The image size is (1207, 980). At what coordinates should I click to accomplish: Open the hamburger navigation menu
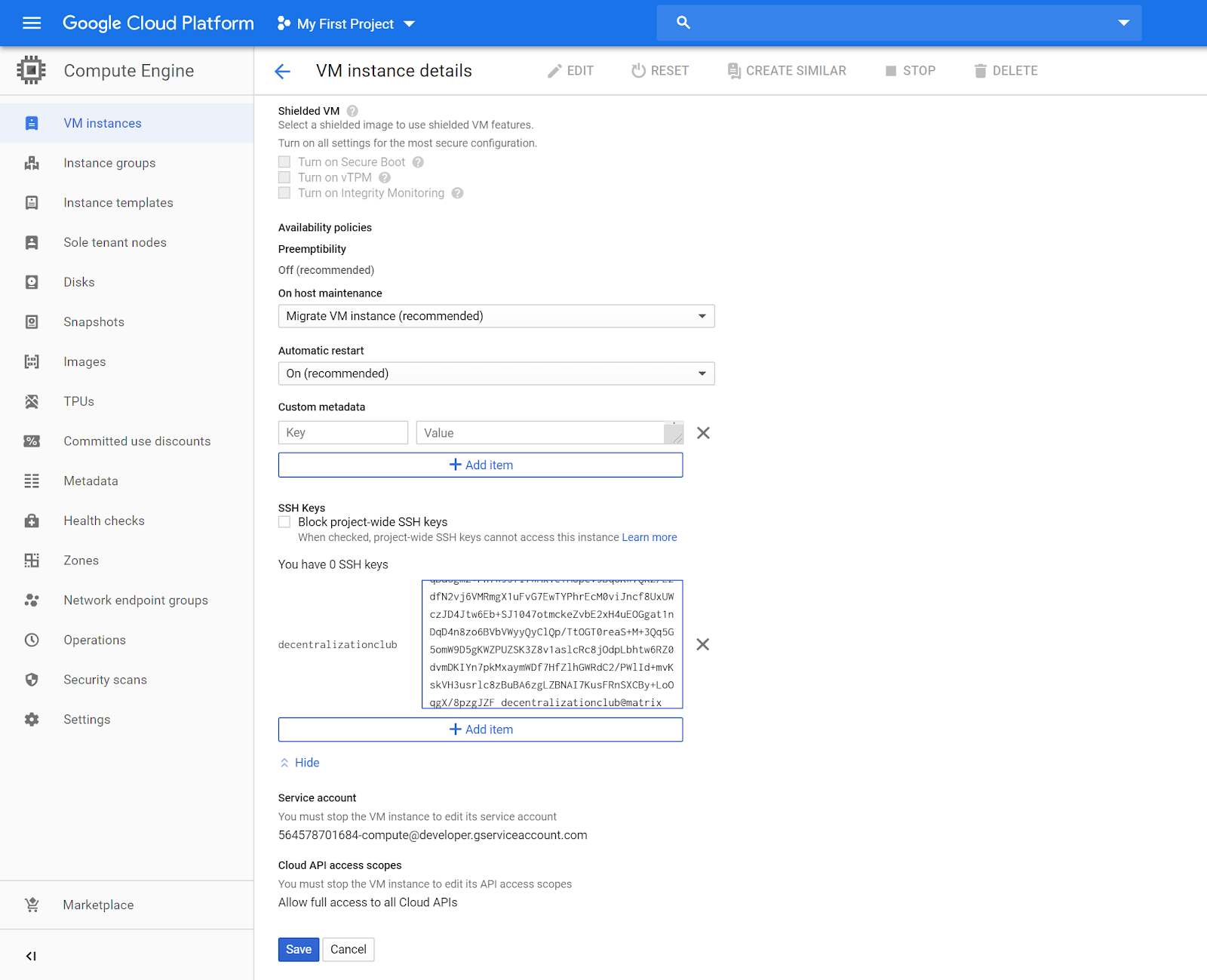[x=32, y=23]
